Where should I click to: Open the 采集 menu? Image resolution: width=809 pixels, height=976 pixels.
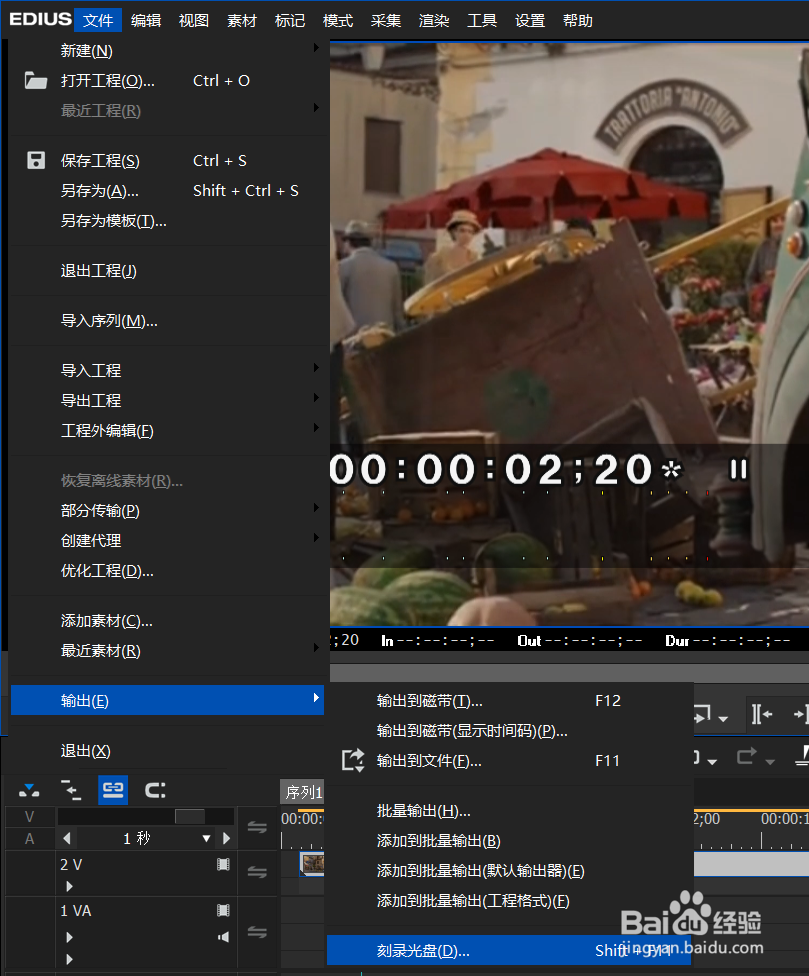pos(386,21)
